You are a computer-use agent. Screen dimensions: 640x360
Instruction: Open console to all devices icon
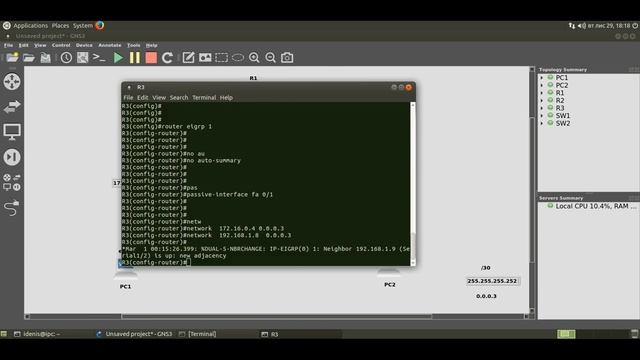[x=99, y=58]
